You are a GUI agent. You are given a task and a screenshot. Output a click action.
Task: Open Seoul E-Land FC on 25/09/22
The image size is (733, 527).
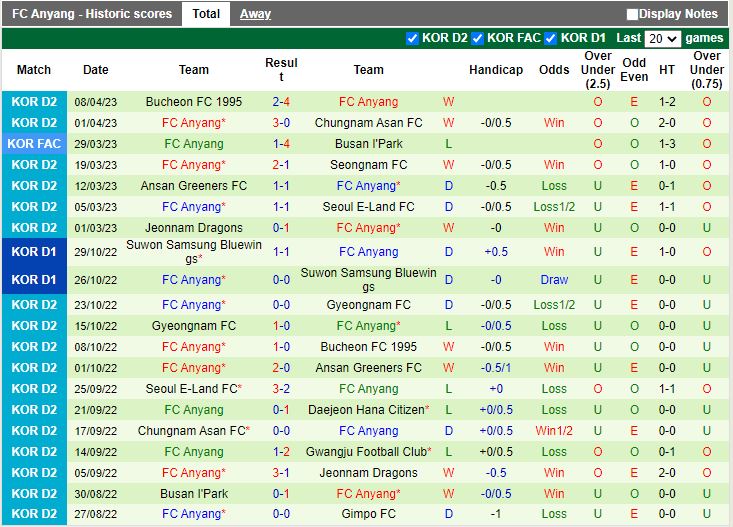click(194, 389)
